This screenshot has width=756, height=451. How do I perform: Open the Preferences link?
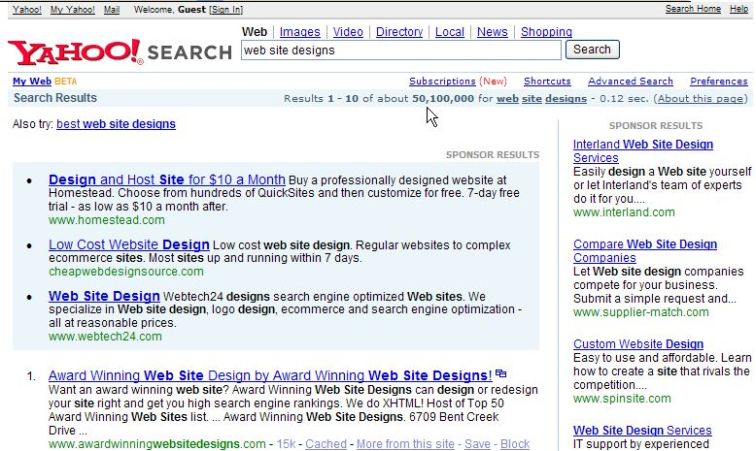pos(718,81)
